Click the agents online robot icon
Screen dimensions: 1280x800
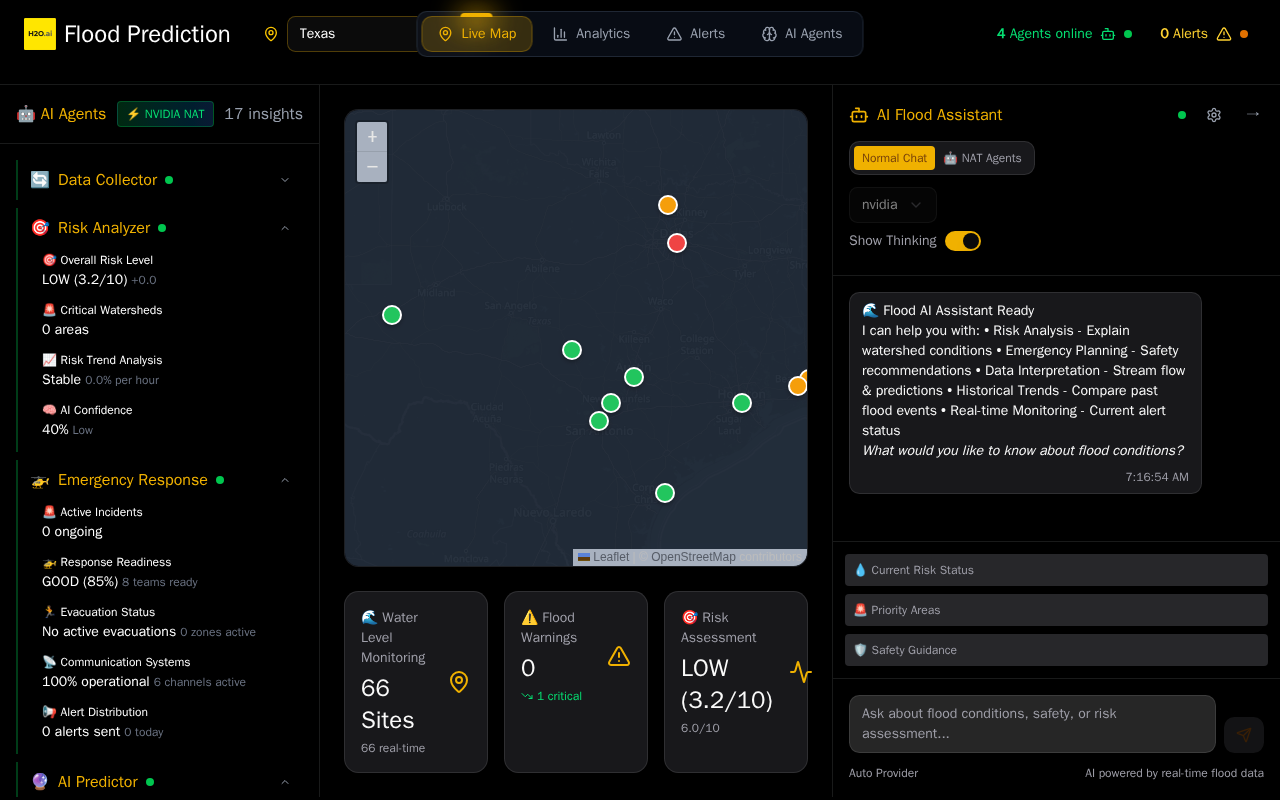1108,34
